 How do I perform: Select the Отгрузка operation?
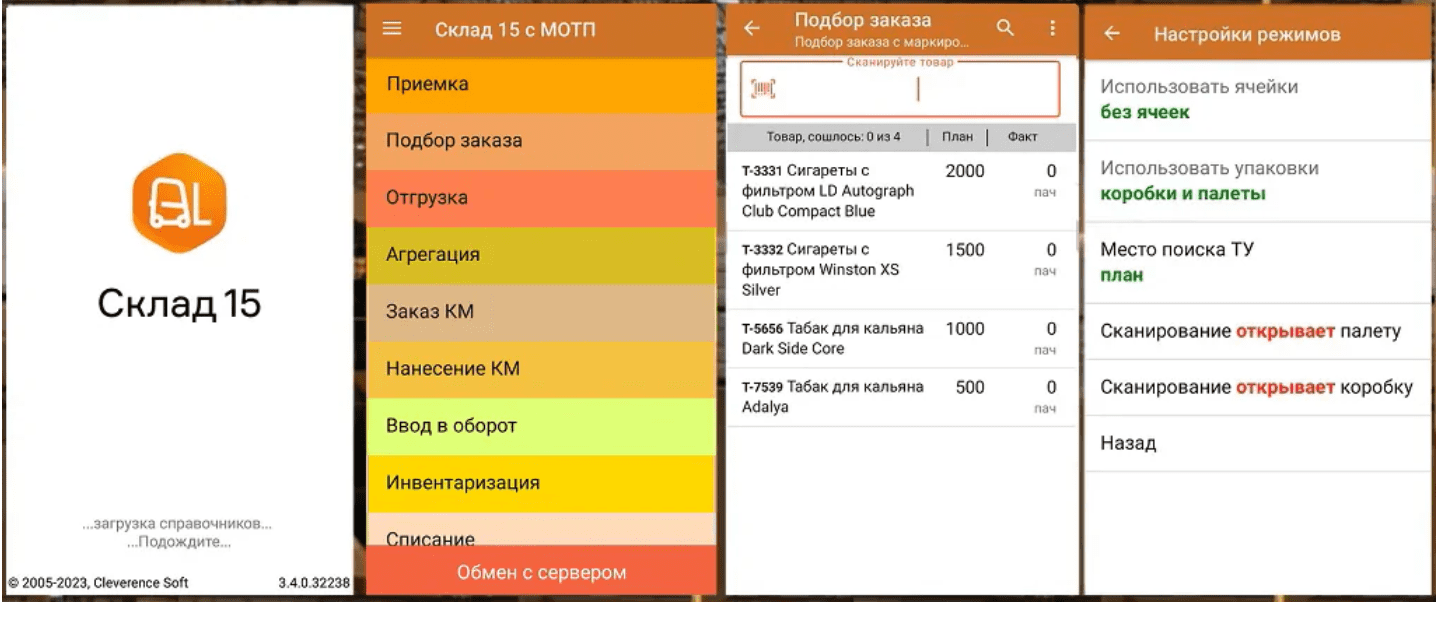coord(540,198)
